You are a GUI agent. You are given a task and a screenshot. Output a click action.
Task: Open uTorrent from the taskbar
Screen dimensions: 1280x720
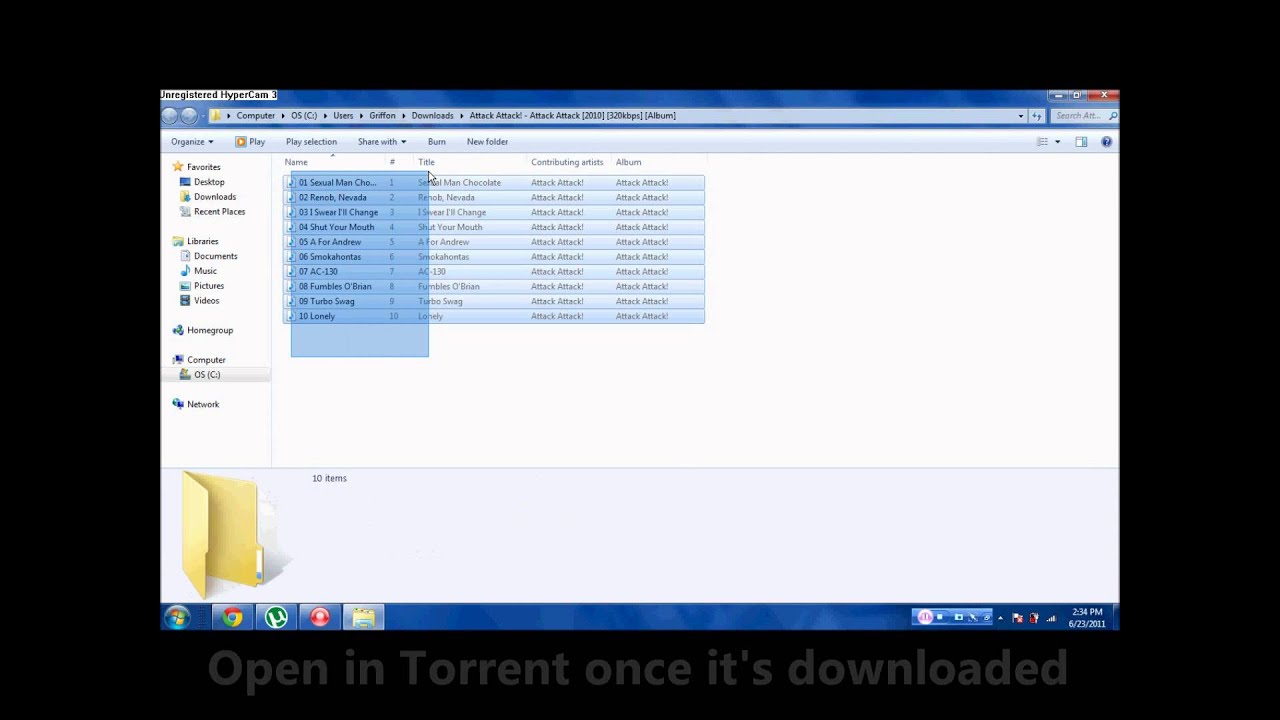[x=276, y=617]
